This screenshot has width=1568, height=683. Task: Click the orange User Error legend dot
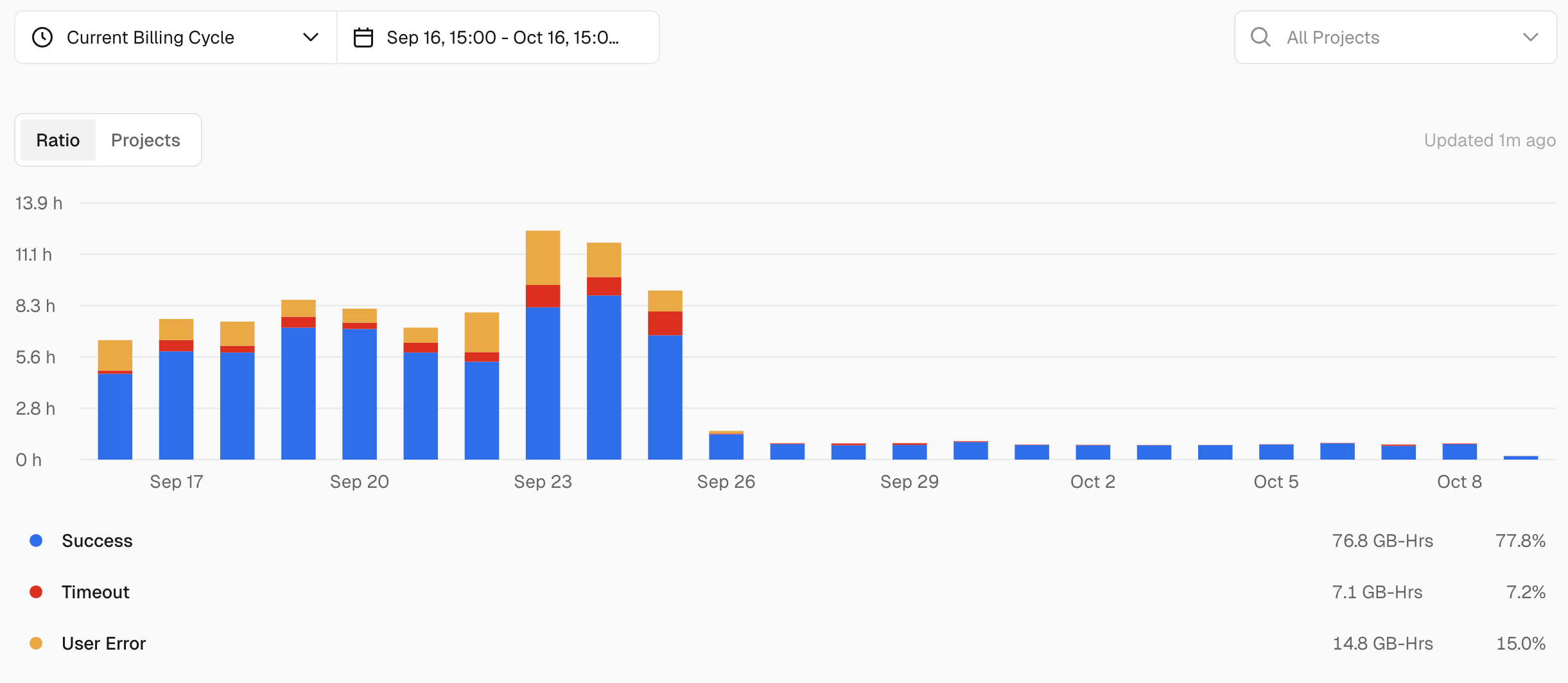[x=36, y=643]
